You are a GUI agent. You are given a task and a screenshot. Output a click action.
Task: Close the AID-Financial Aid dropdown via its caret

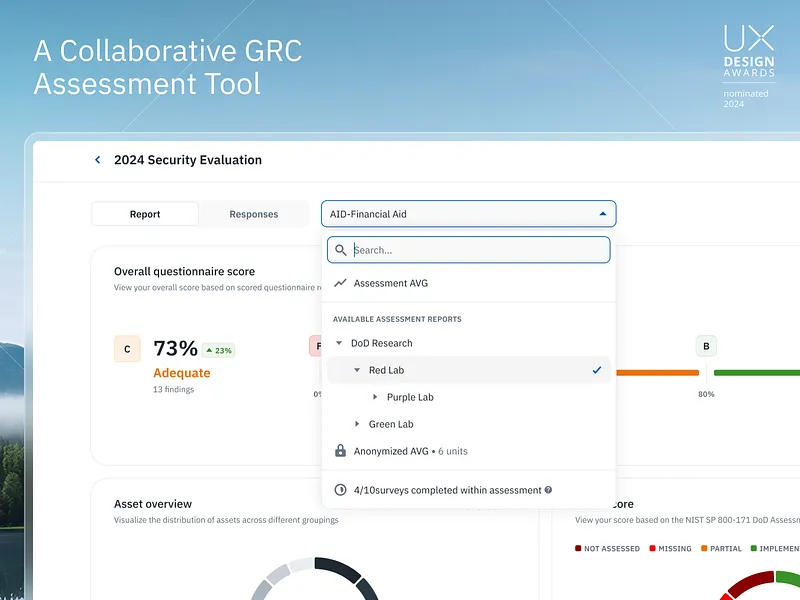(x=602, y=213)
